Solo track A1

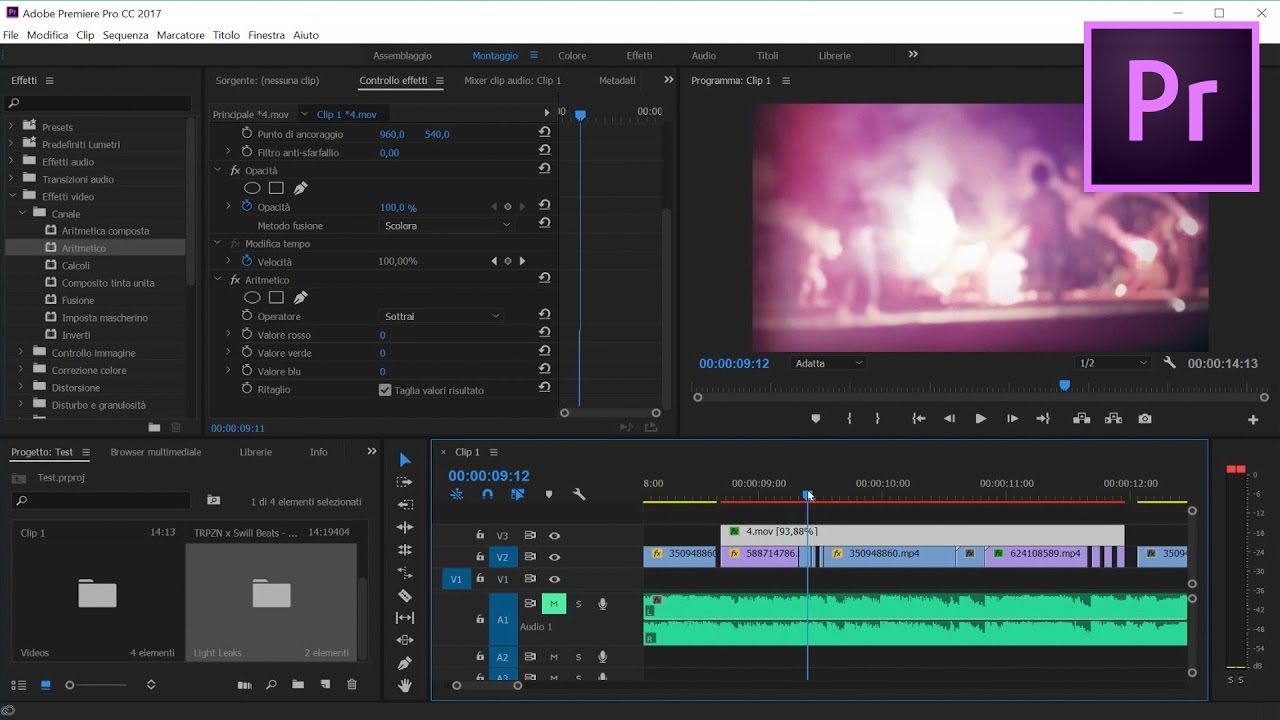[x=578, y=604]
